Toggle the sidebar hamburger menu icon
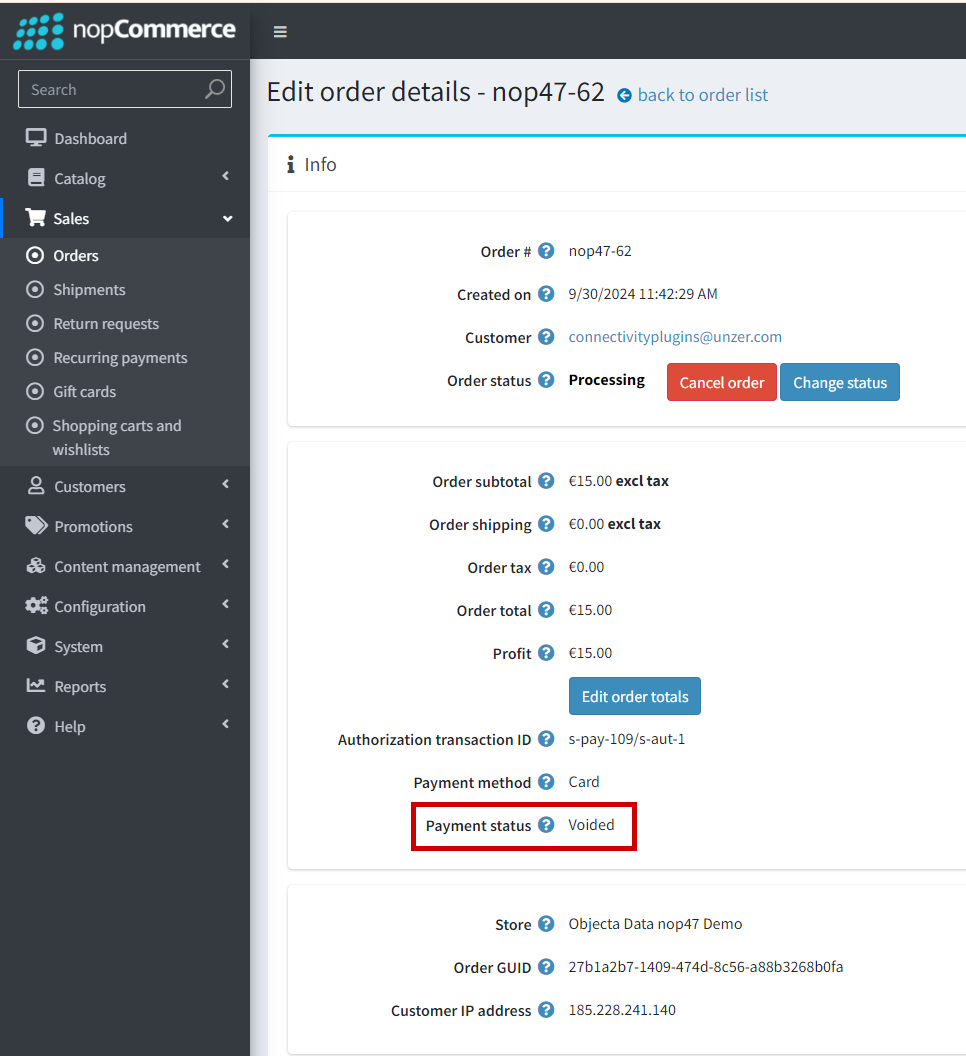Screen dimensions: 966x1056 pyautogui.click(x=280, y=32)
